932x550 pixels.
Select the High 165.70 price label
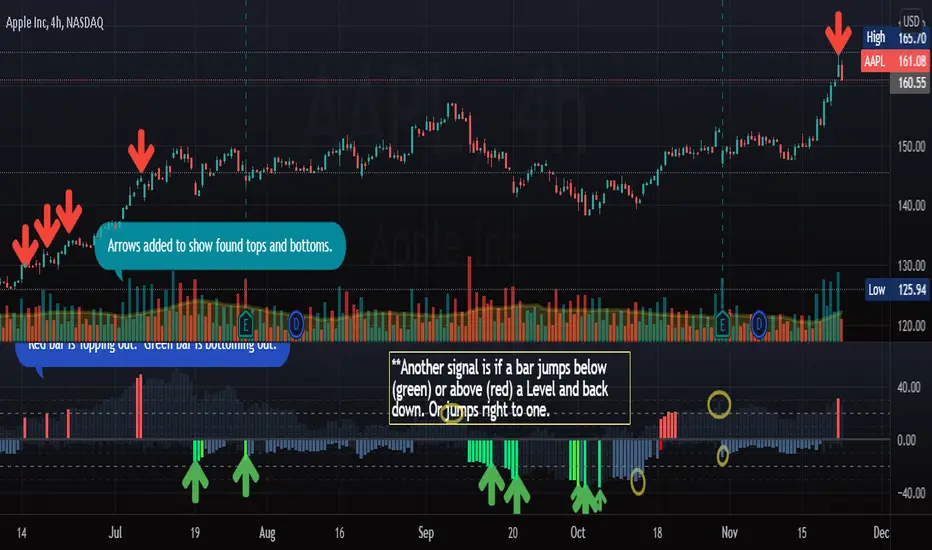point(896,37)
